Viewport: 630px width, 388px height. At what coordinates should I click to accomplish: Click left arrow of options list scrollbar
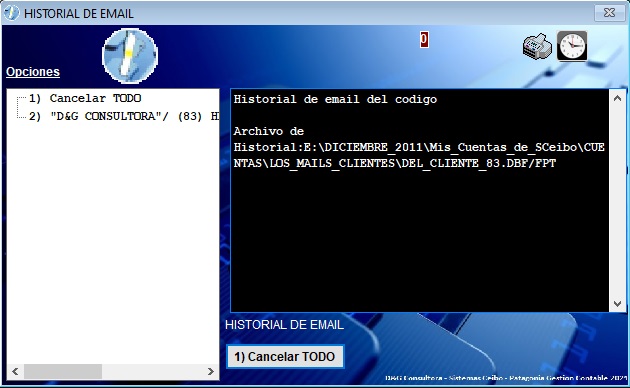coord(15,372)
